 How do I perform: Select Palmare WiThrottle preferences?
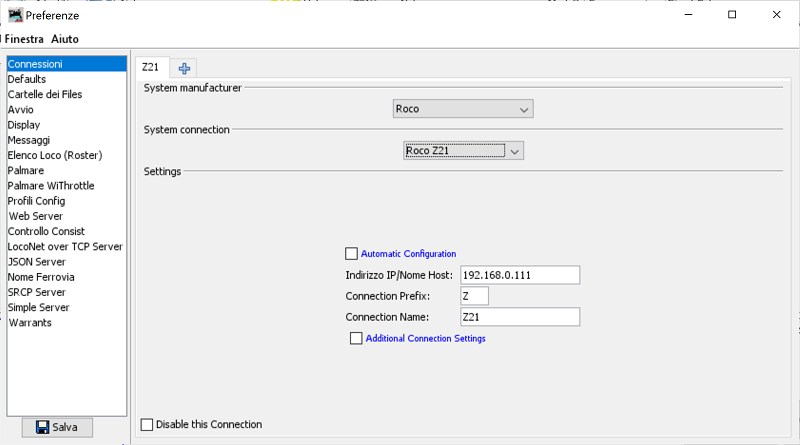pyautogui.click(x=51, y=186)
